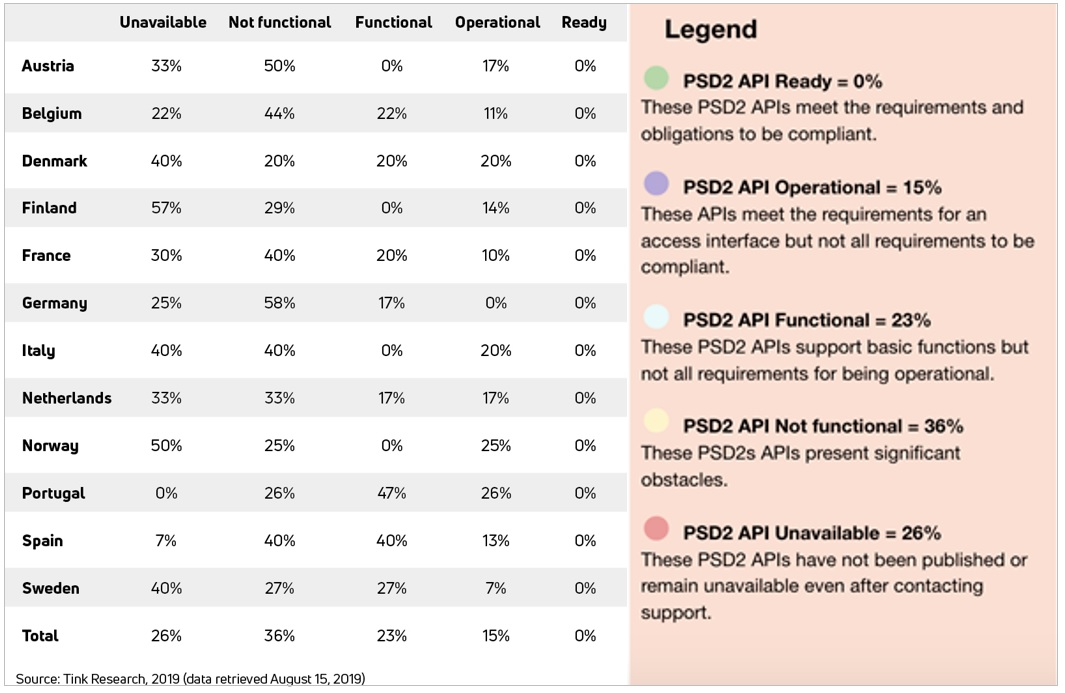Viewport: 1065px width, 693px height.
Task: Click the Not functional column header
Action: (279, 22)
